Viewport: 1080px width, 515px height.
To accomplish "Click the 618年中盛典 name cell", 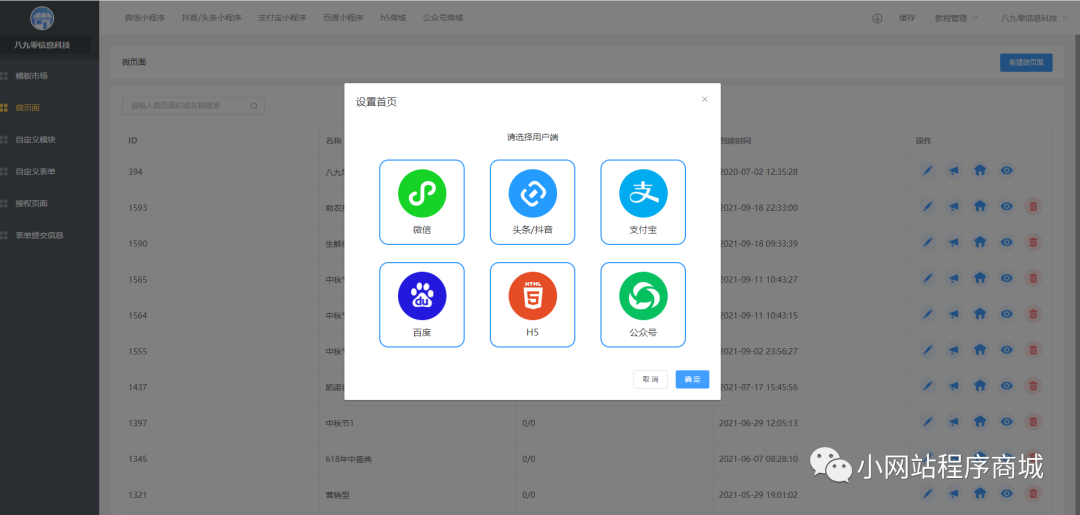I will coord(349,459).
